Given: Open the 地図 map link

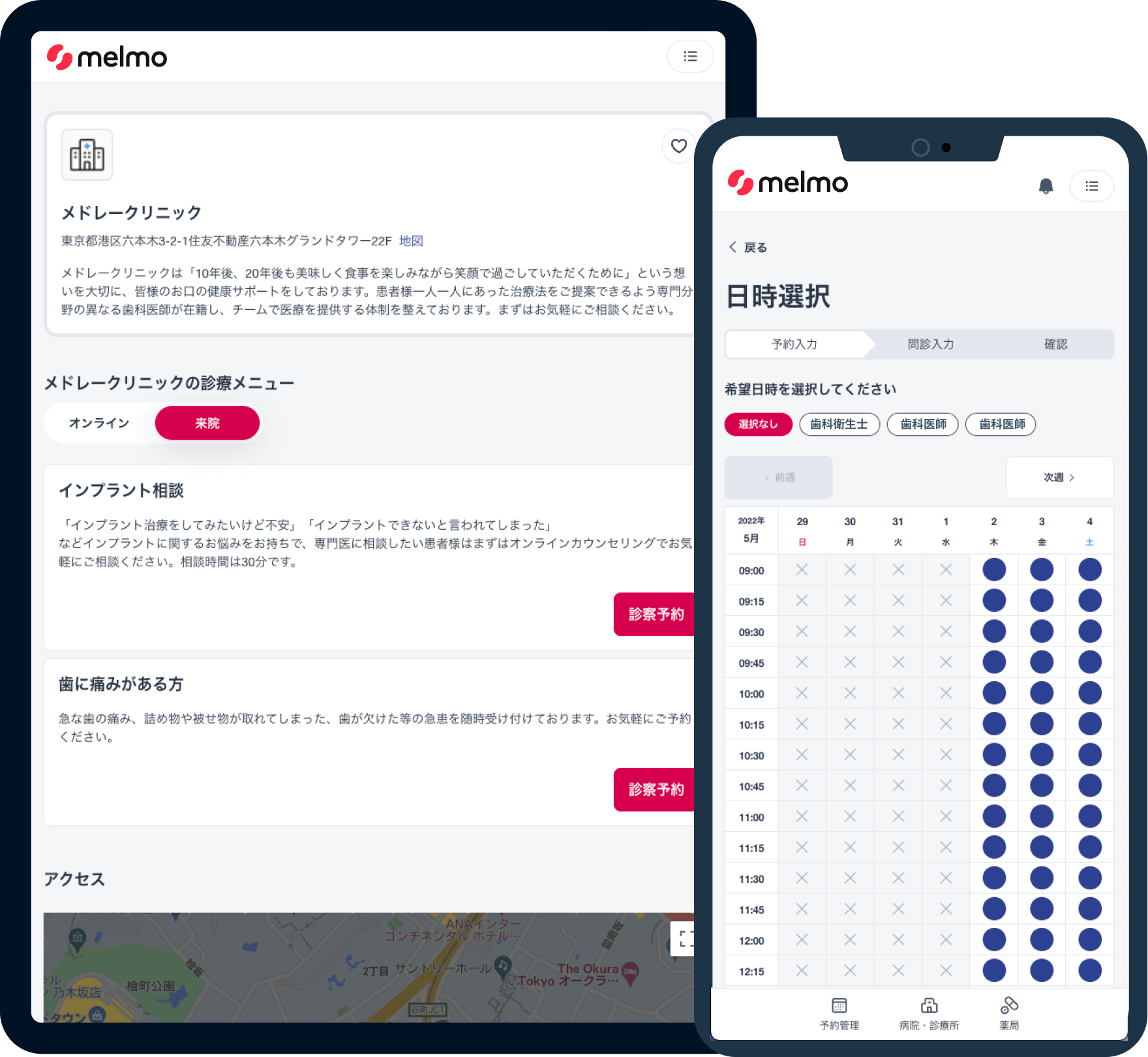Looking at the screenshot, I should click(x=412, y=240).
